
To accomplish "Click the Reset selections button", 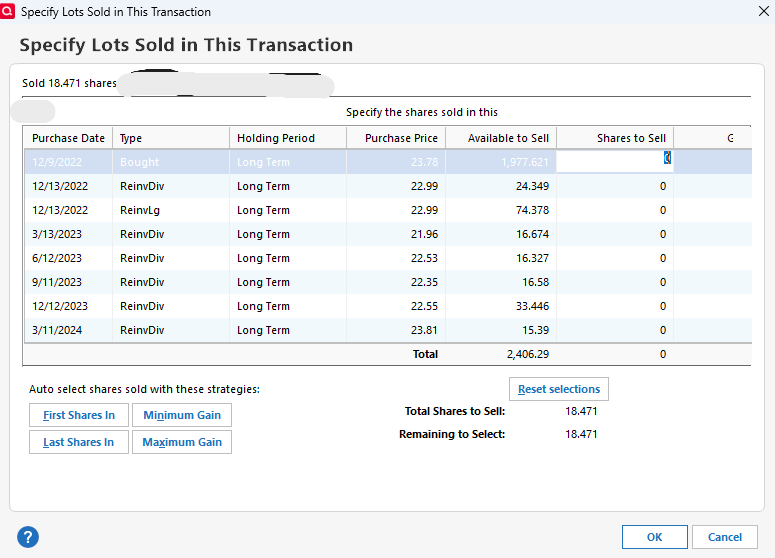I will [x=558, y=389].
